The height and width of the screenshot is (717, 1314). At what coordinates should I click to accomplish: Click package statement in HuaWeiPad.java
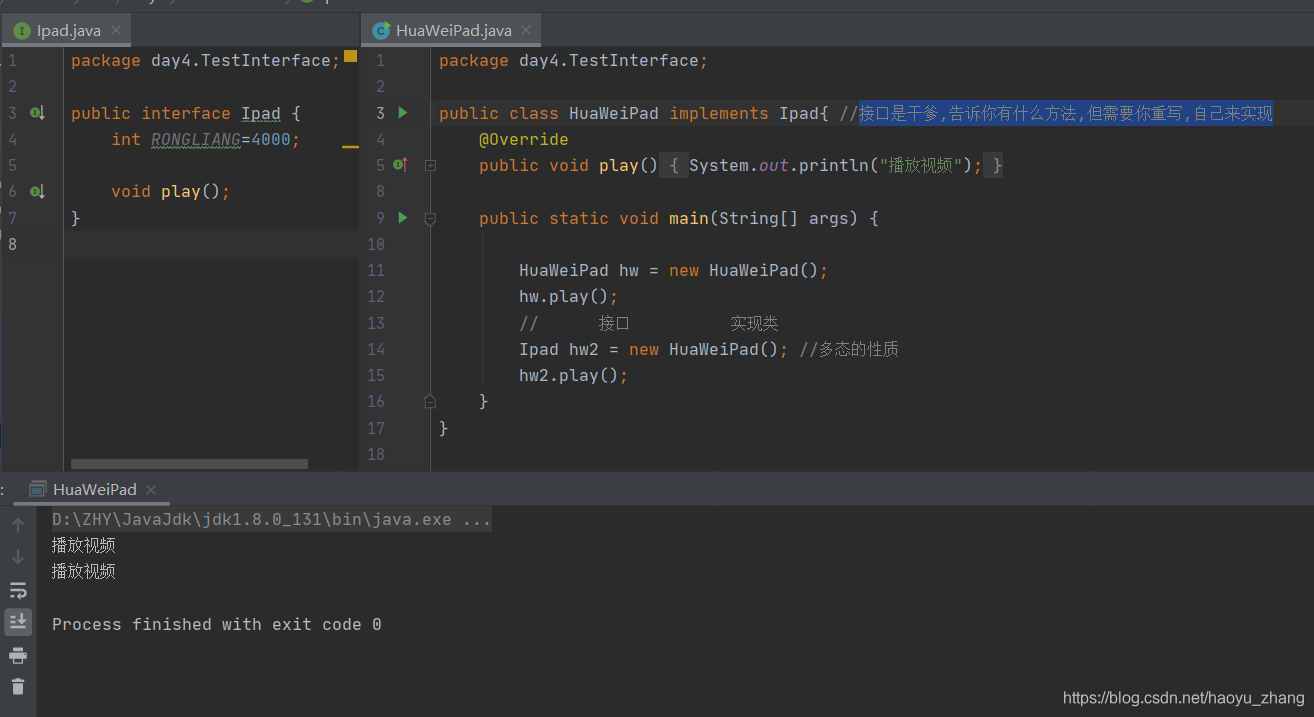[x=573, y=61]
